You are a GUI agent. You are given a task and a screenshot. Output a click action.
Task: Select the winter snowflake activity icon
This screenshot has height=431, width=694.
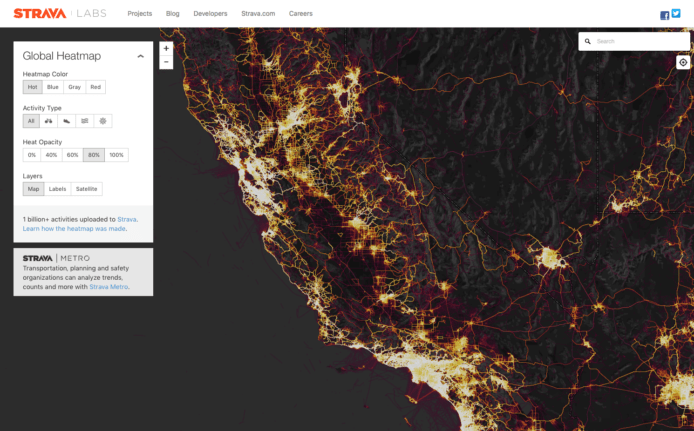pyautogui.click(x=103, y=121)
